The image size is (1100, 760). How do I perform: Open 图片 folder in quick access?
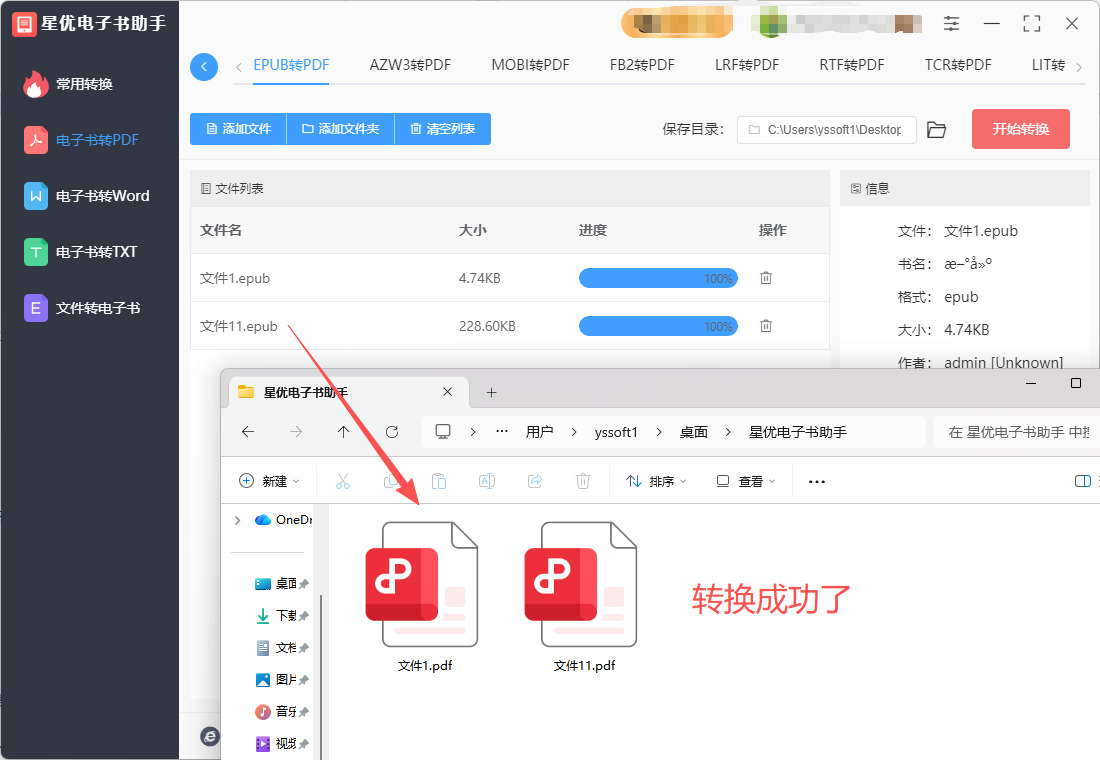(281, 679)
